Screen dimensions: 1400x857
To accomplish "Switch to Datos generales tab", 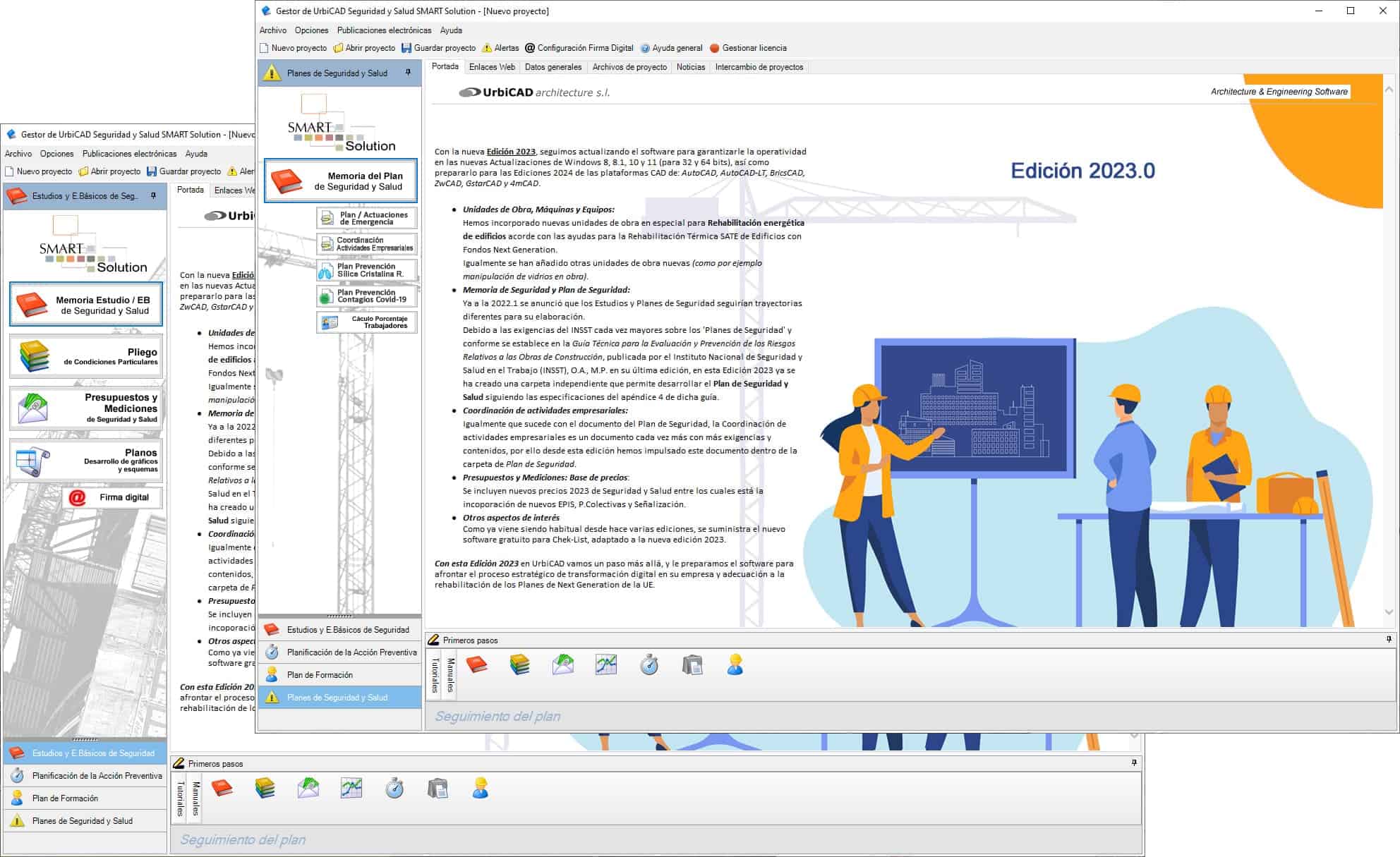I will (553, 67).
